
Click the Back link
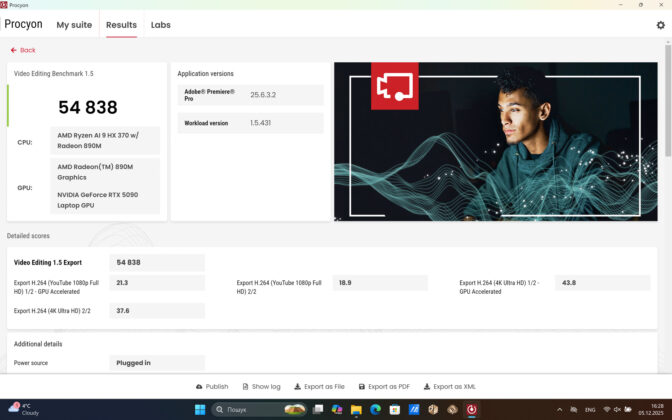pyautogui.click(x=23, y=50)
